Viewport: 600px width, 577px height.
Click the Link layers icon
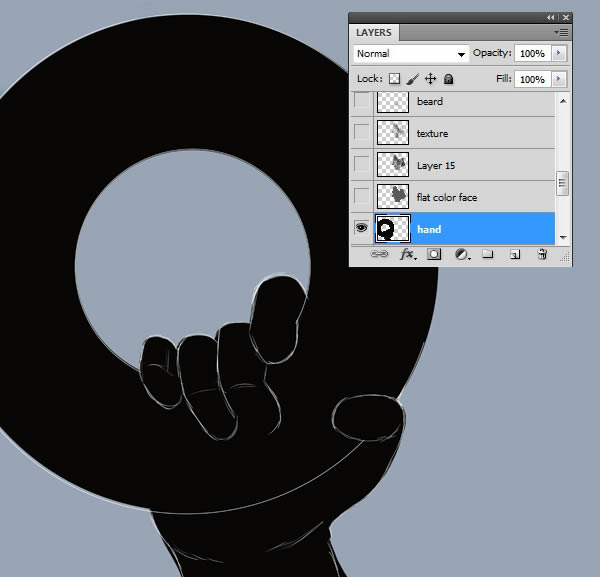[379, 254]
